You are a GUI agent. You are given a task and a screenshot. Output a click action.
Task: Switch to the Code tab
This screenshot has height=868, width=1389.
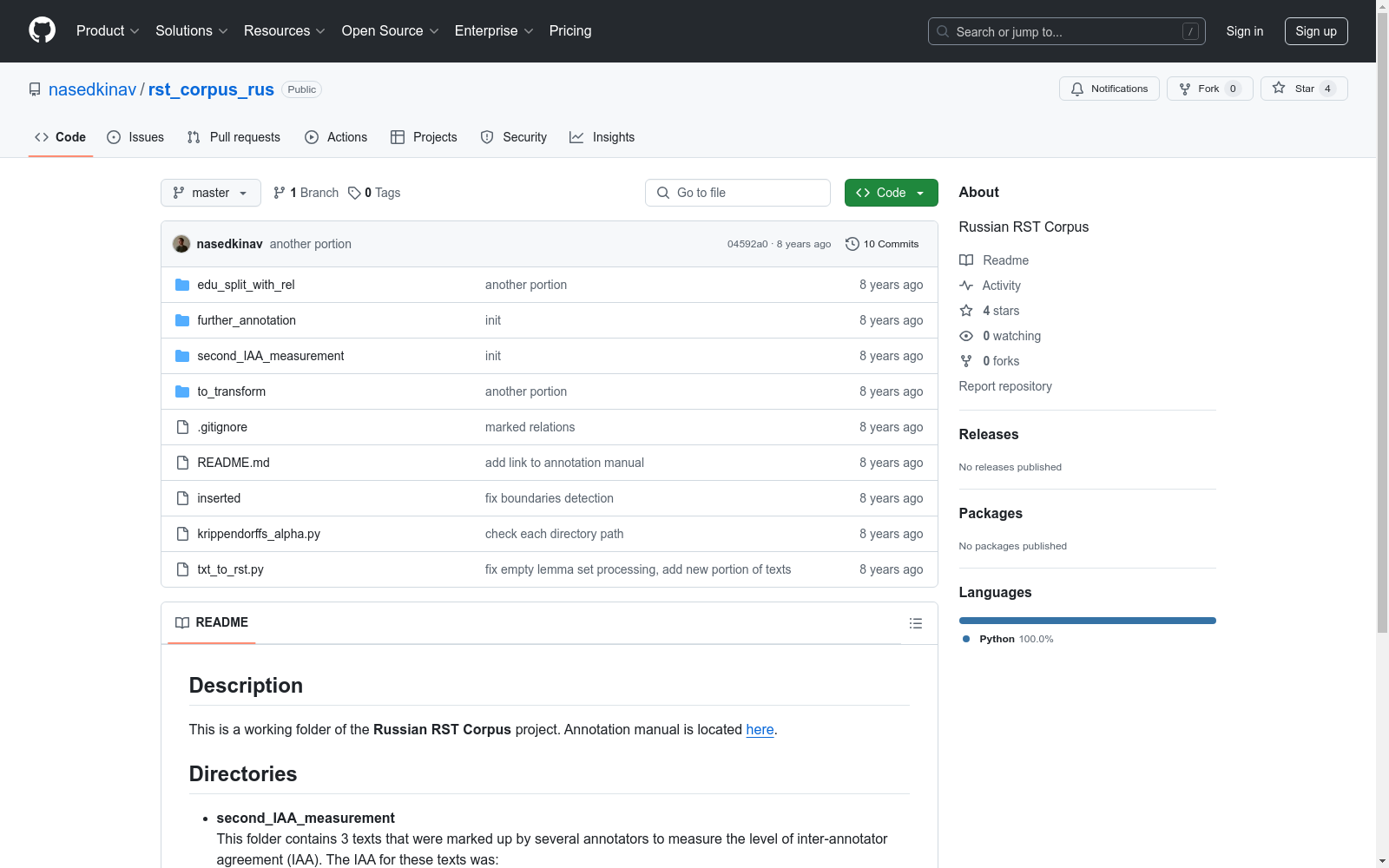61,137
